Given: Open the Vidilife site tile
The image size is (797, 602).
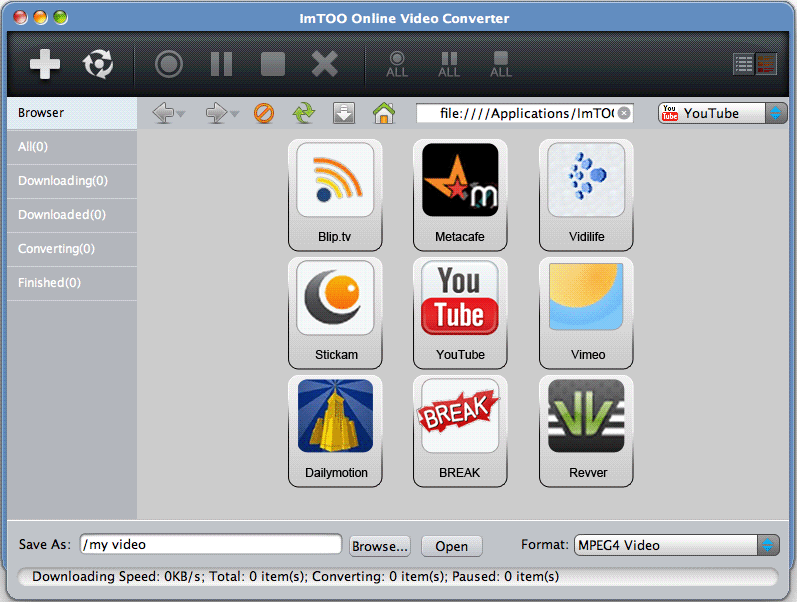Looking at the screenshot, I should (x=586, y=195).
